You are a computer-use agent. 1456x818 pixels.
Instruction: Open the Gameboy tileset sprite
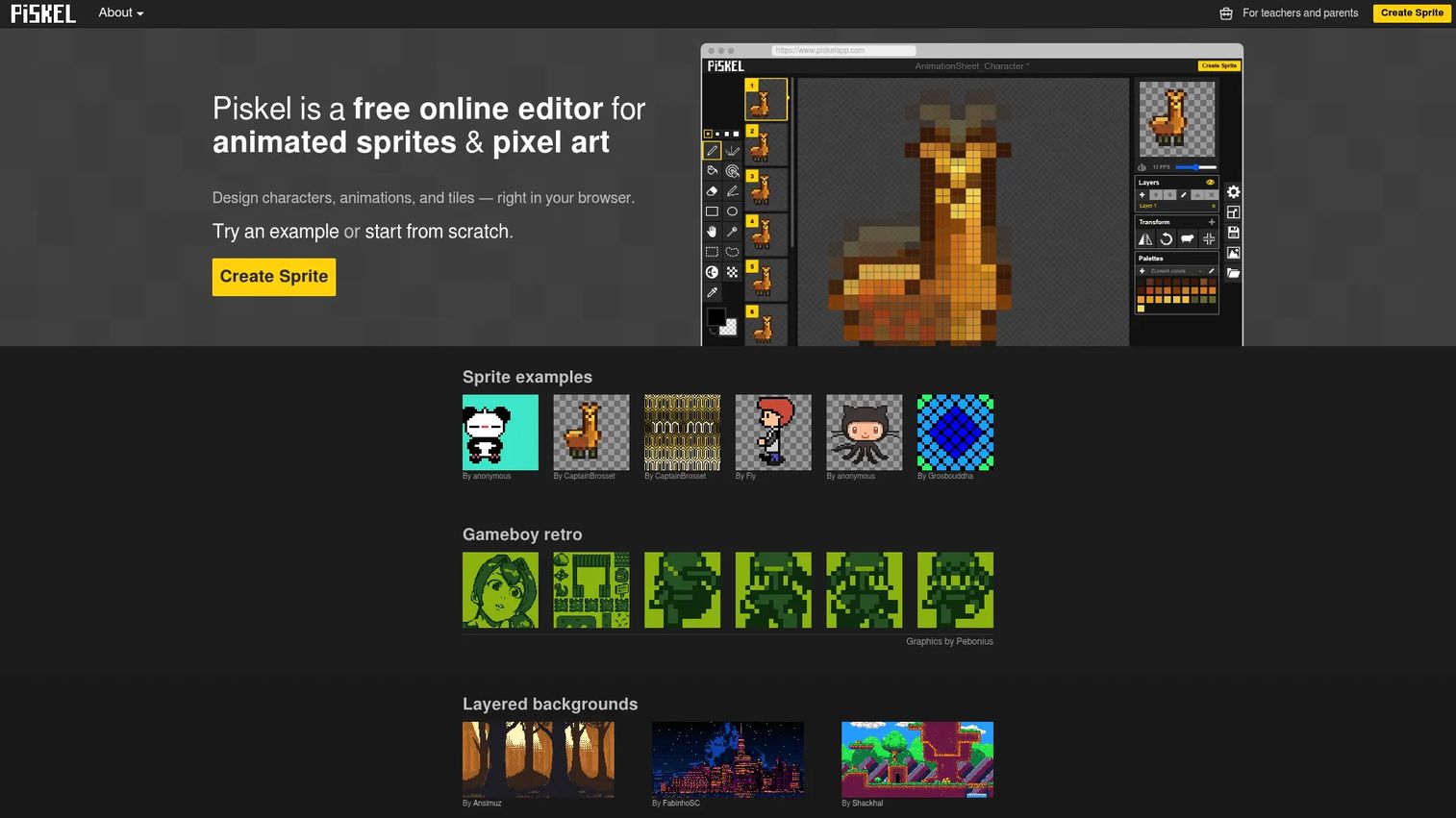click(x=591, y=590)
